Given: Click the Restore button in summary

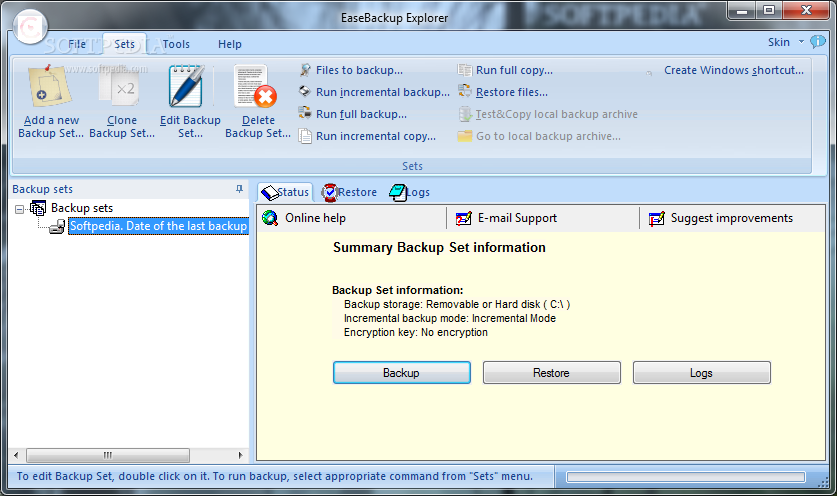Looking at the screenshot, I should 551,373.
